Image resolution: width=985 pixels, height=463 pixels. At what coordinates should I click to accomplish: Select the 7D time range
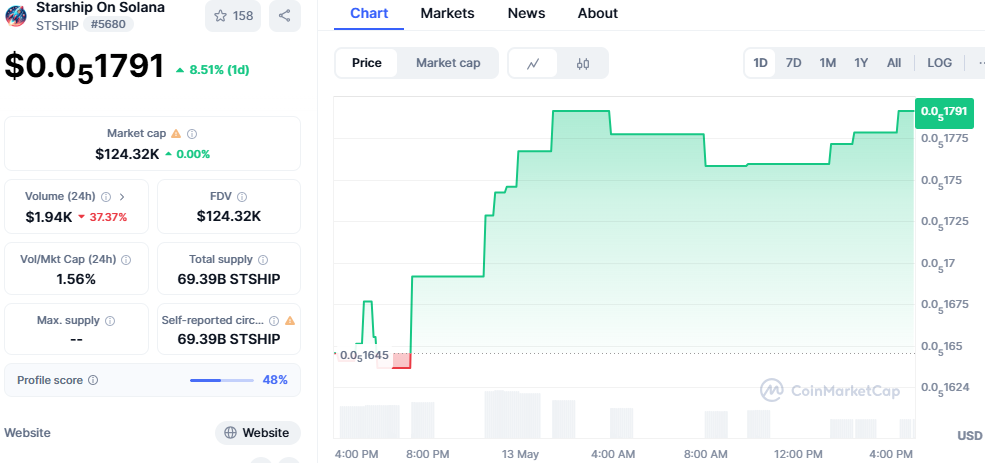coord(794,63)
